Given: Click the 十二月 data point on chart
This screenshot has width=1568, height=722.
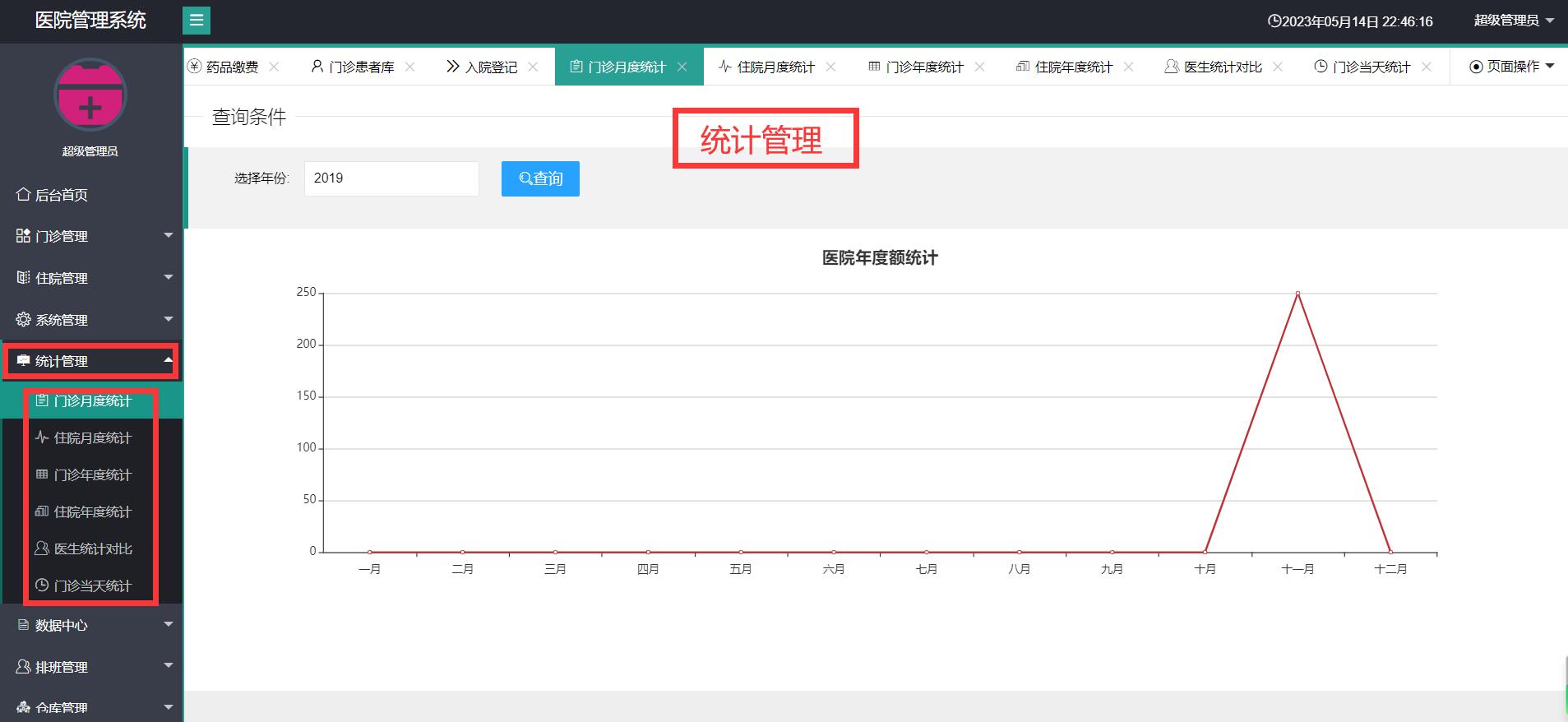Looking at the screenshot, I should click(1390, 552).
